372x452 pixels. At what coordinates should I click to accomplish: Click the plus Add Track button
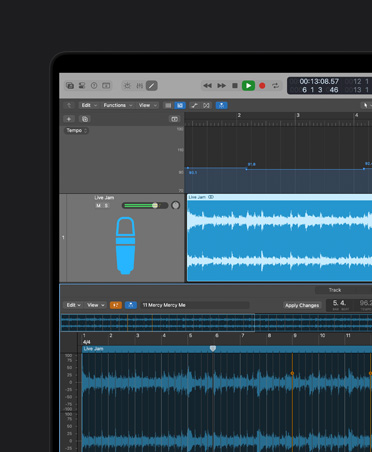pyautogui.click(x=69, y=119)
